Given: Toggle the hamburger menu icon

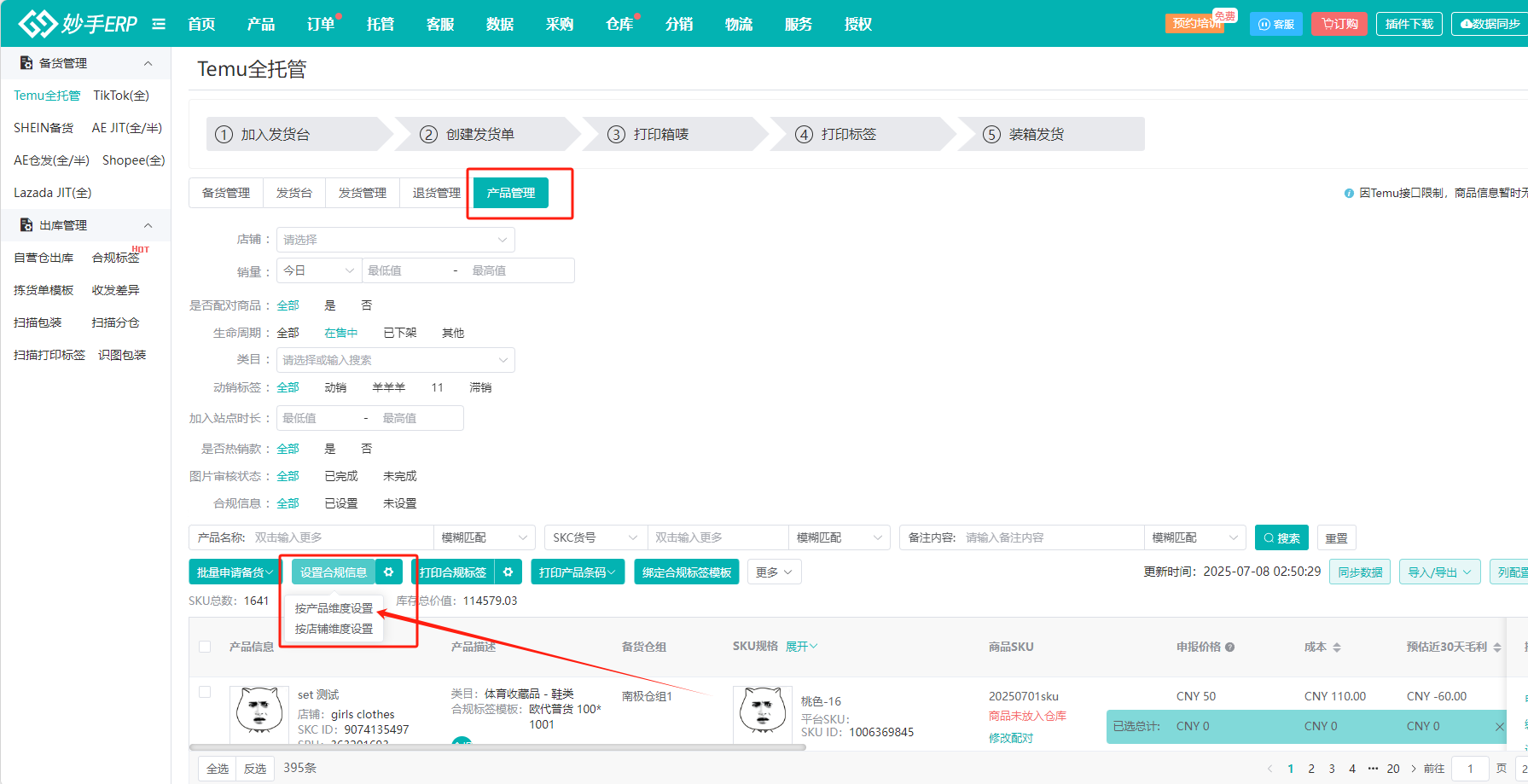Looking at the screenshot, I should coord(159,24).
